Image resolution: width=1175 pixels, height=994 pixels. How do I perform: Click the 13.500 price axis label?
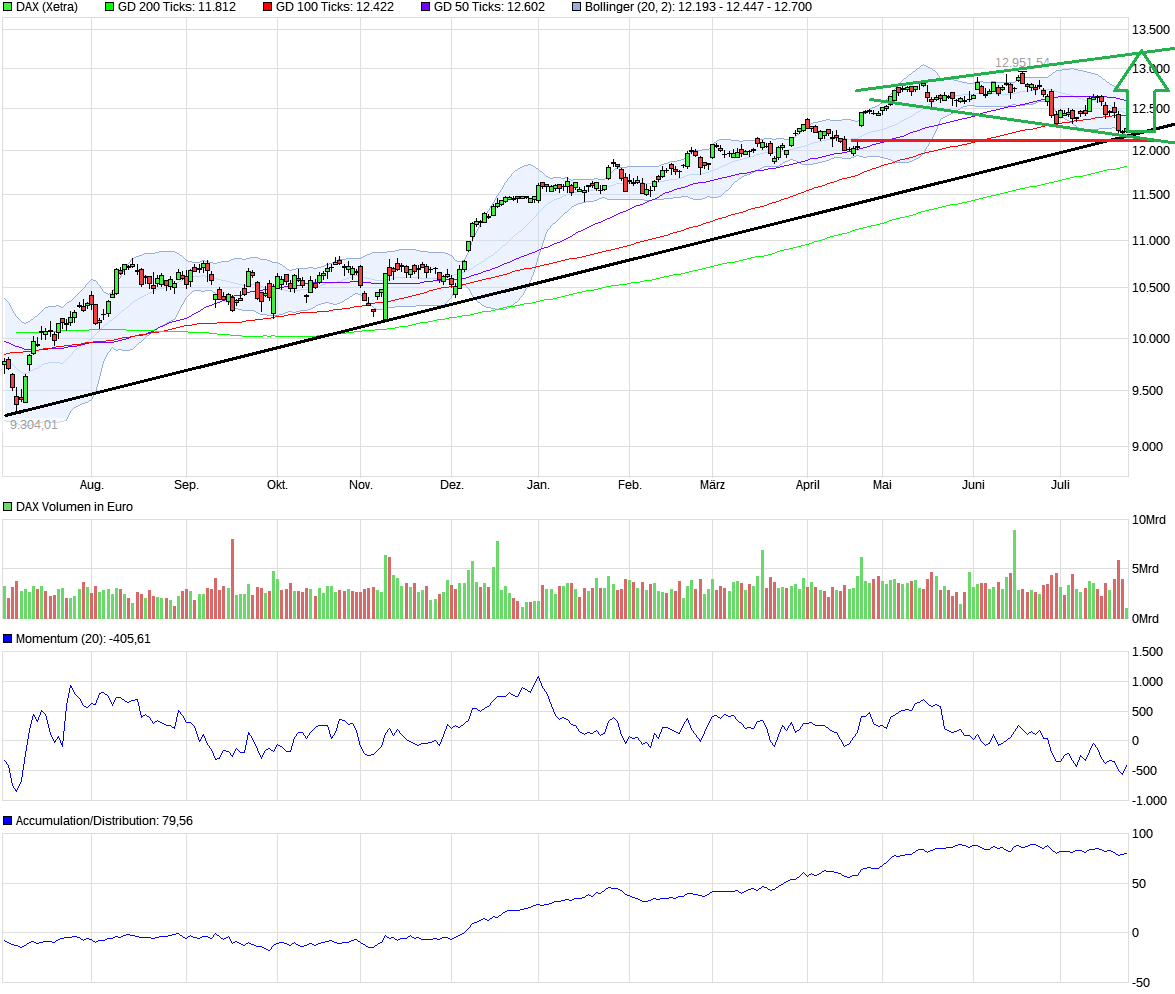point(1150,30)
